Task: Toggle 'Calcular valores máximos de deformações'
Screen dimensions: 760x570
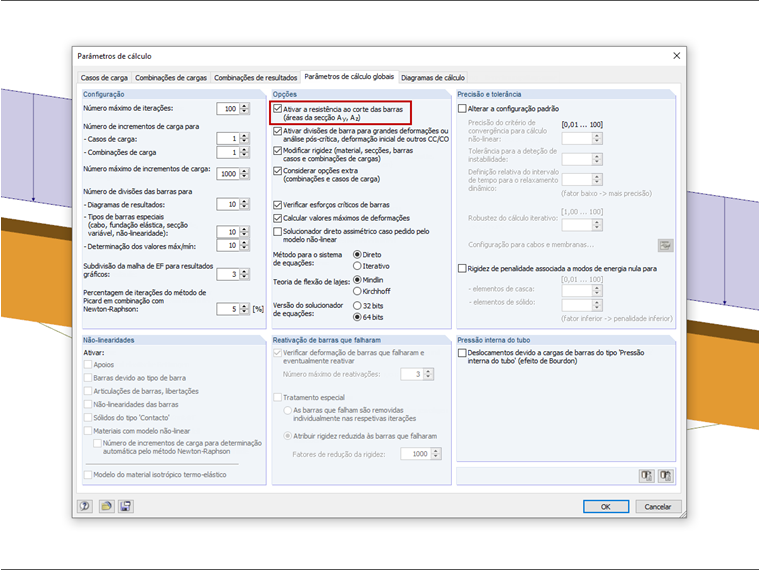Action: coord(278,218)
